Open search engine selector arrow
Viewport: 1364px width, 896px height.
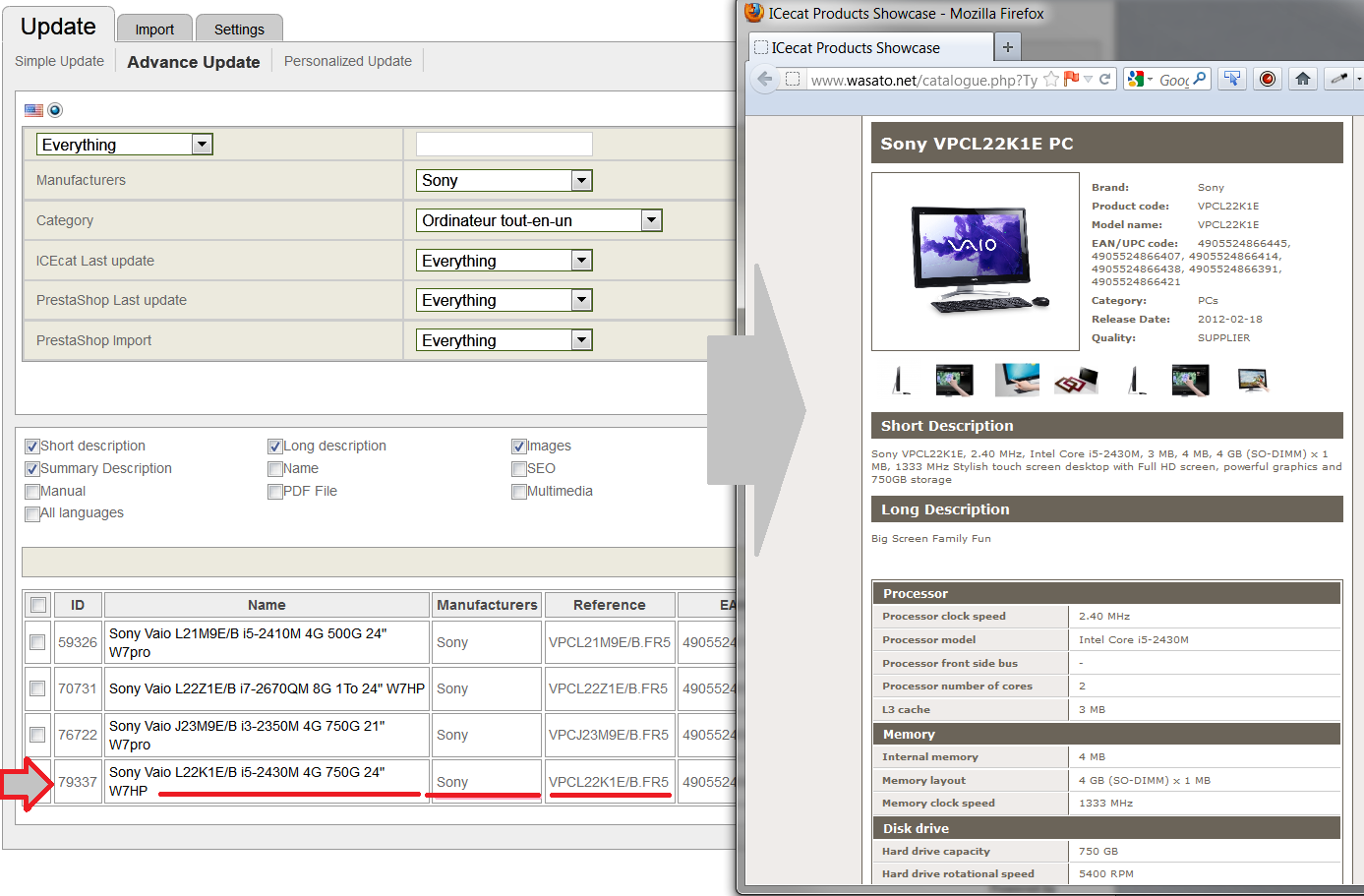point(1150,79)
